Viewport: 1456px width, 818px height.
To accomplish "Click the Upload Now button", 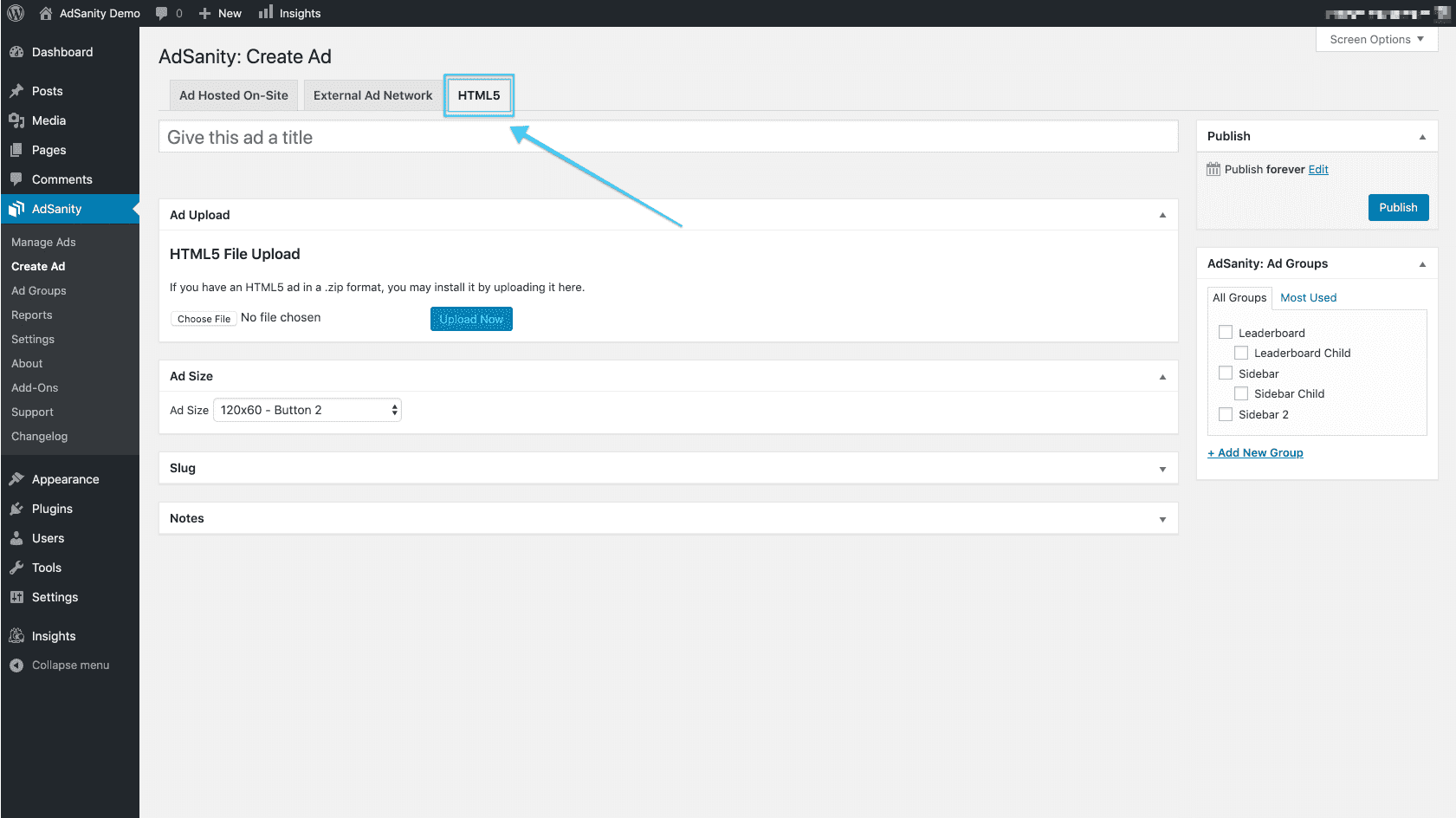I will point(471,319).
